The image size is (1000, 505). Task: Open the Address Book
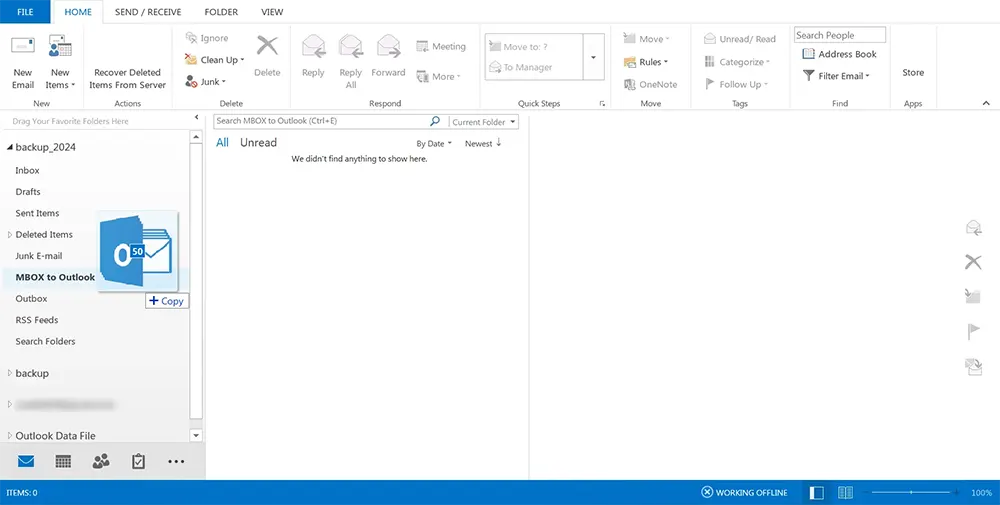839,54
